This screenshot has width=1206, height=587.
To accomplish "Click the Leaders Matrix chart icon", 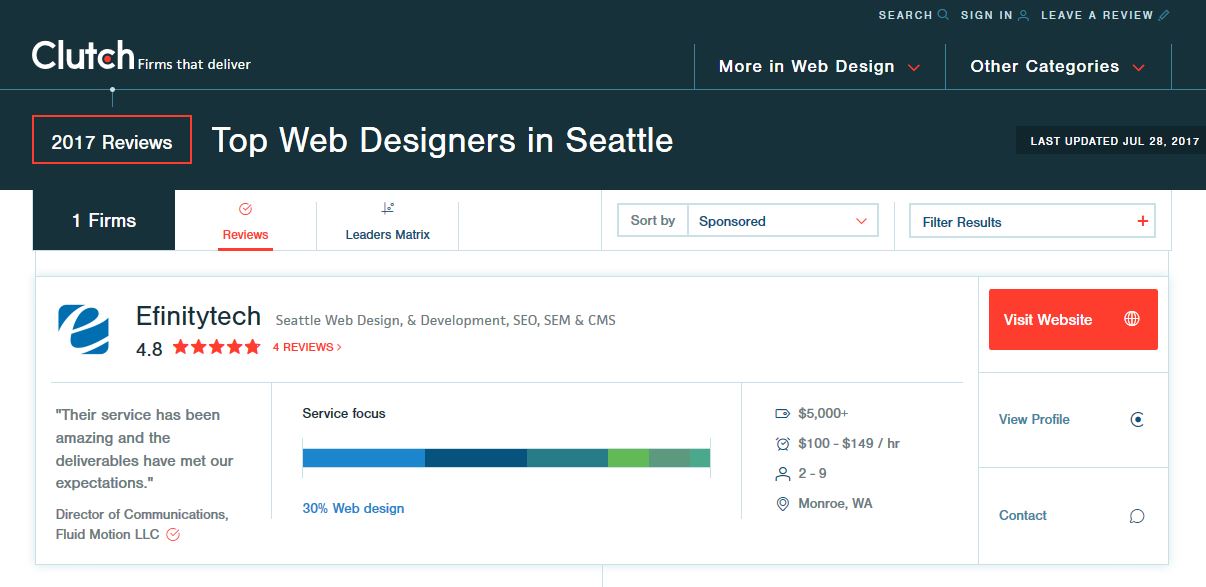I will coord(388,209).
